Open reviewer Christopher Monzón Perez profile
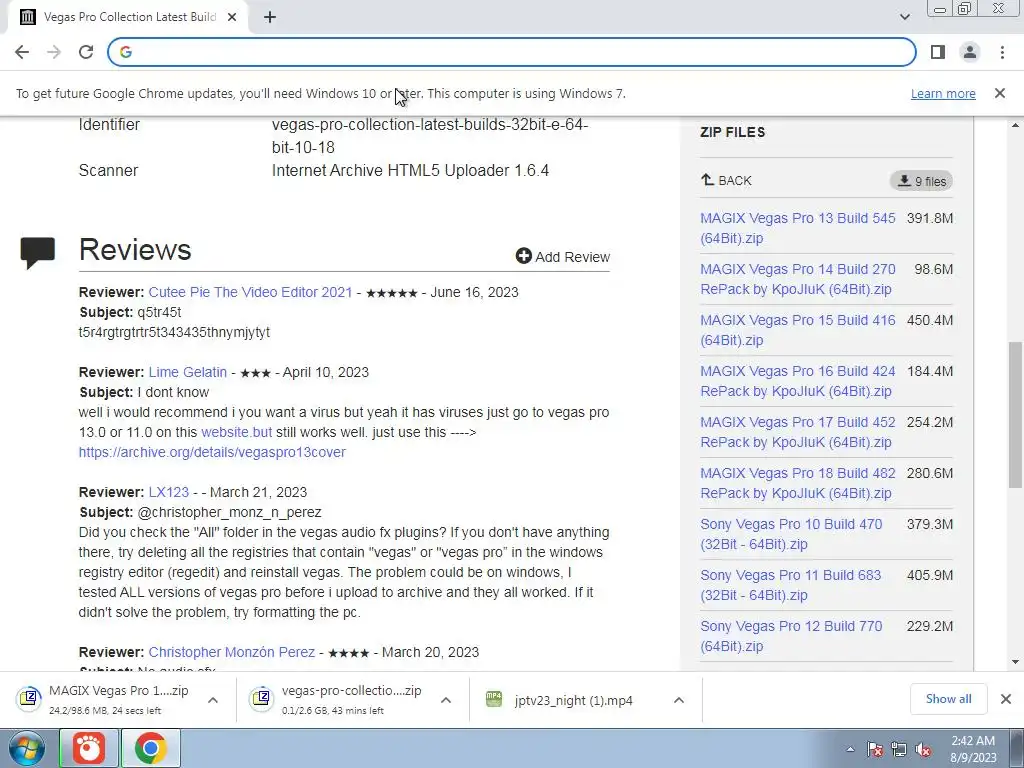This screenshot has width=1024, height=768. tap(231, 652)
